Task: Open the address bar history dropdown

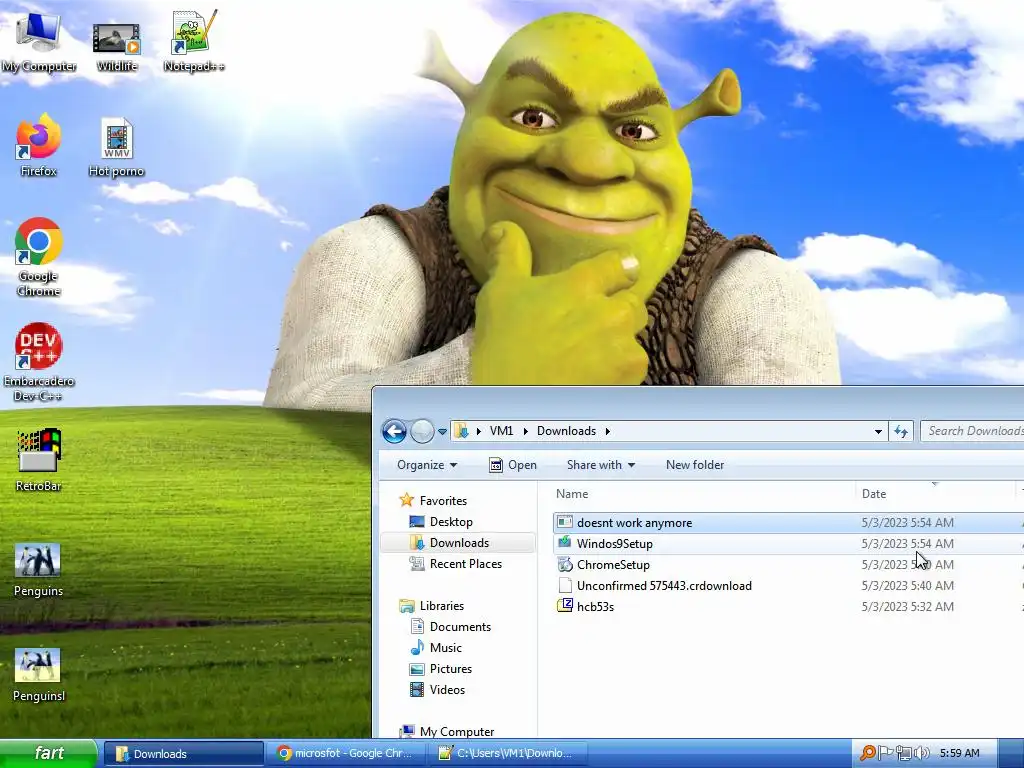Action: [x=878, y=431]
